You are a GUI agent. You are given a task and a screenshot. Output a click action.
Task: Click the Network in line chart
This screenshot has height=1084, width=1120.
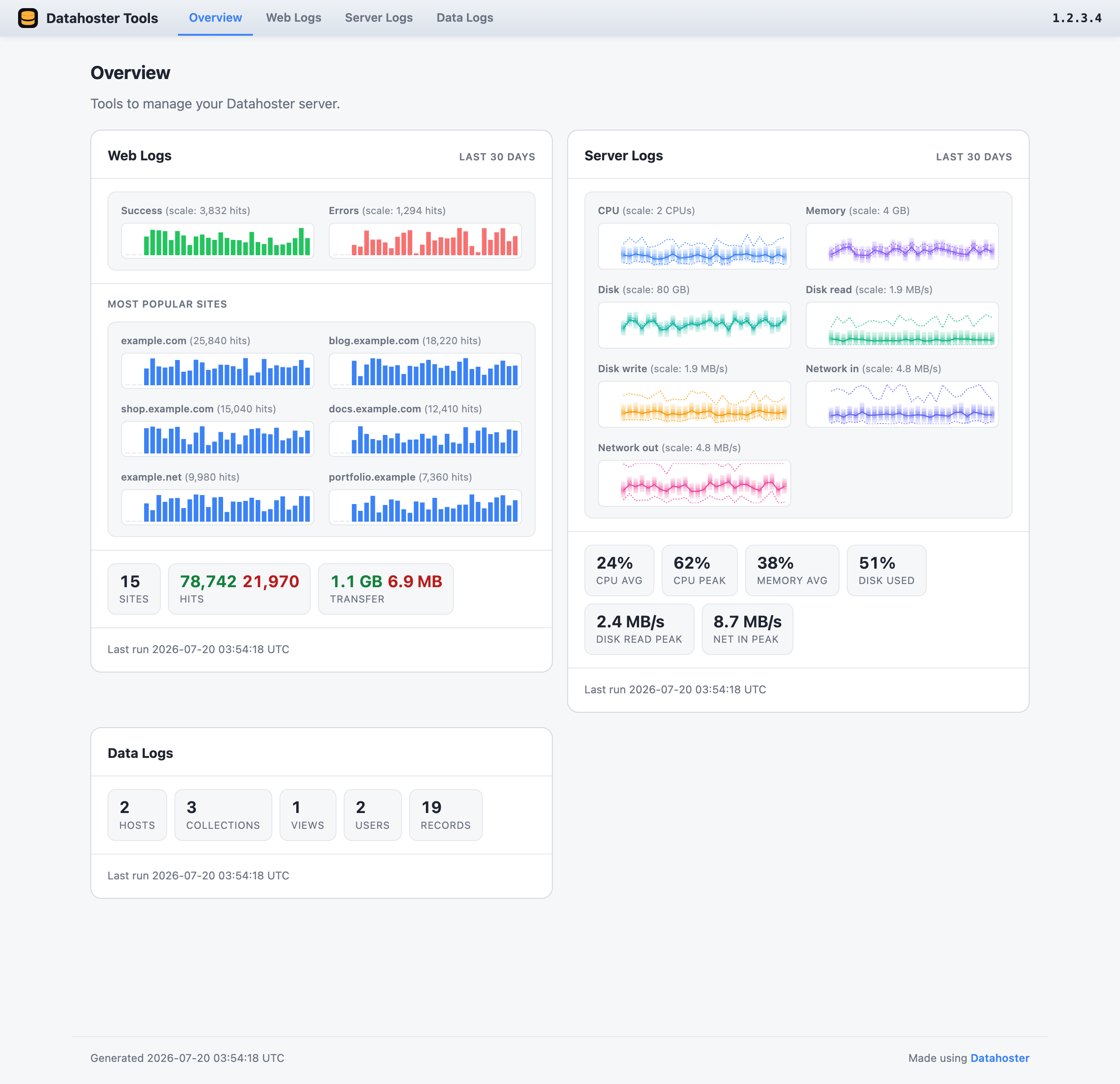click(x=902, y=404)
